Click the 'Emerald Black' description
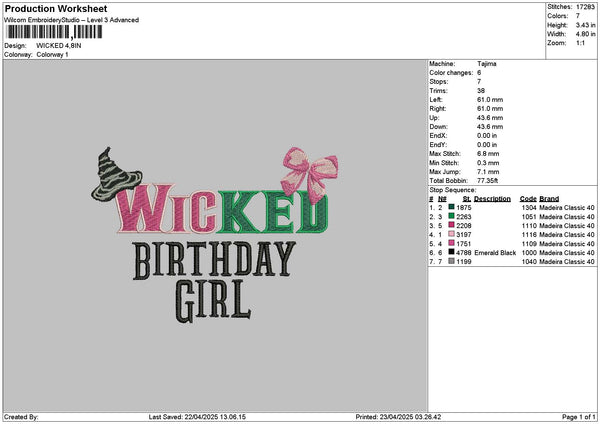Viewport: 600px width, 424px height. 495,253
